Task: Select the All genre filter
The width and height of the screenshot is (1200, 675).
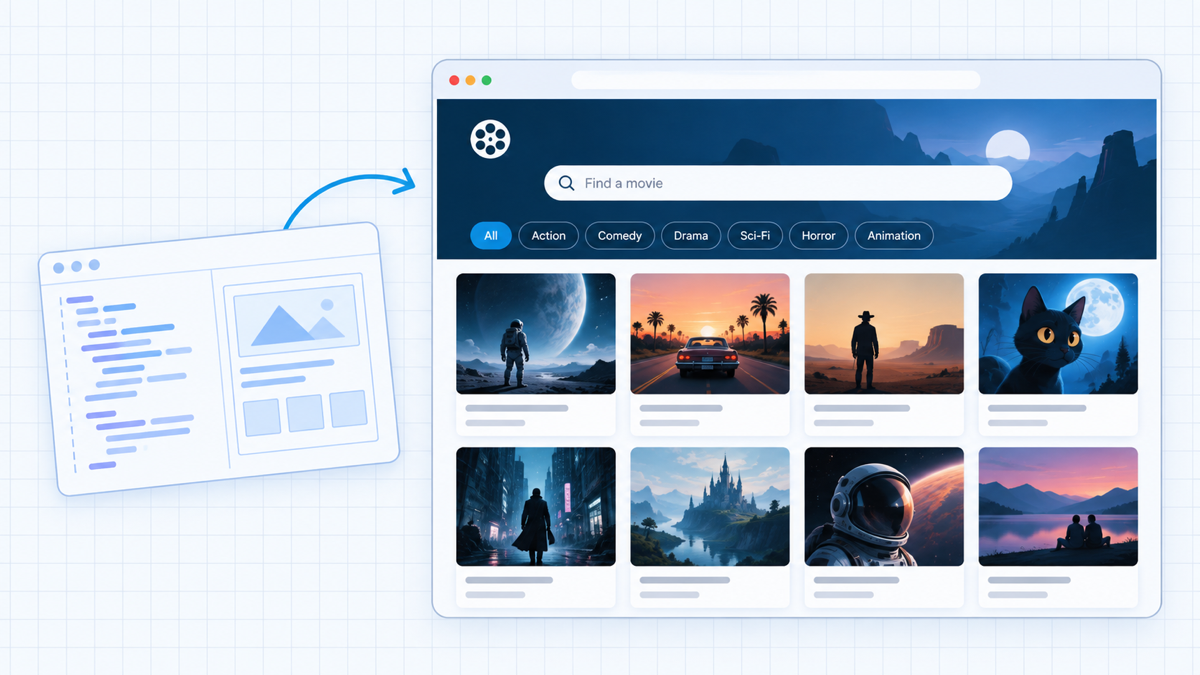Action: tap(491, 236)
